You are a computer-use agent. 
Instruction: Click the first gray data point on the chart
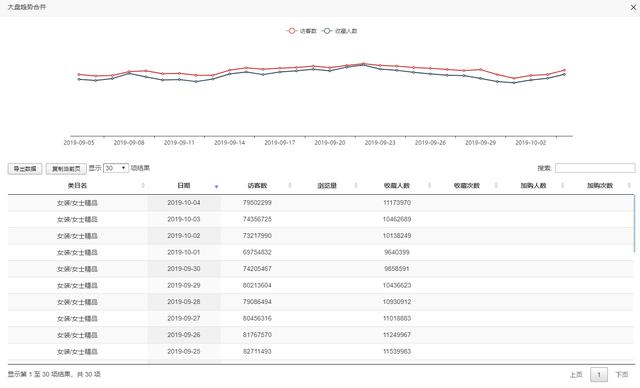coord(79,79)
